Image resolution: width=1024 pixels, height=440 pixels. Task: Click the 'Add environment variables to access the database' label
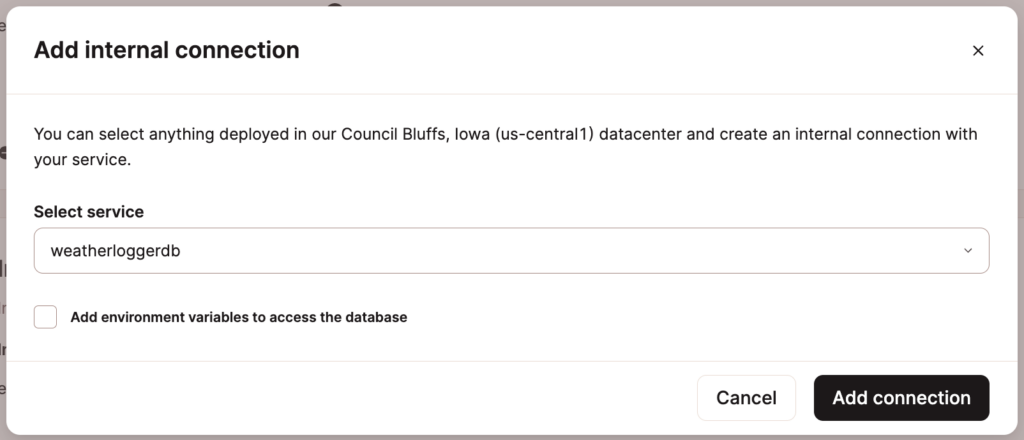point(238,317)
